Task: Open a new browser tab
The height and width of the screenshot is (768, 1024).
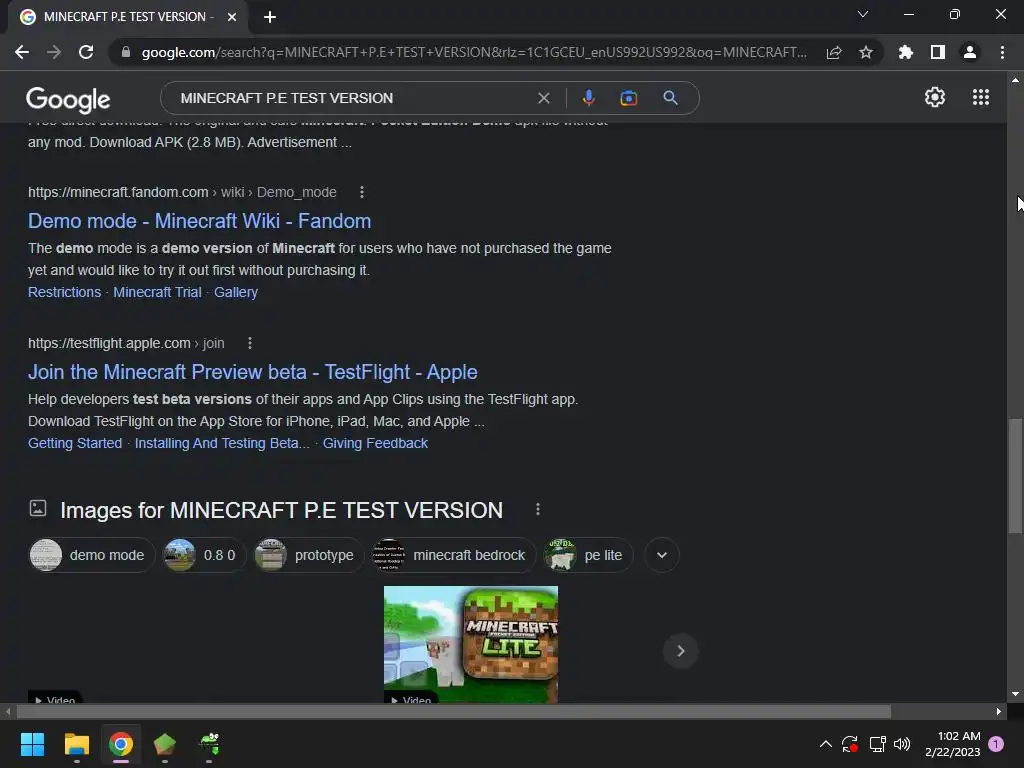Action: click(x=270, y=17)
